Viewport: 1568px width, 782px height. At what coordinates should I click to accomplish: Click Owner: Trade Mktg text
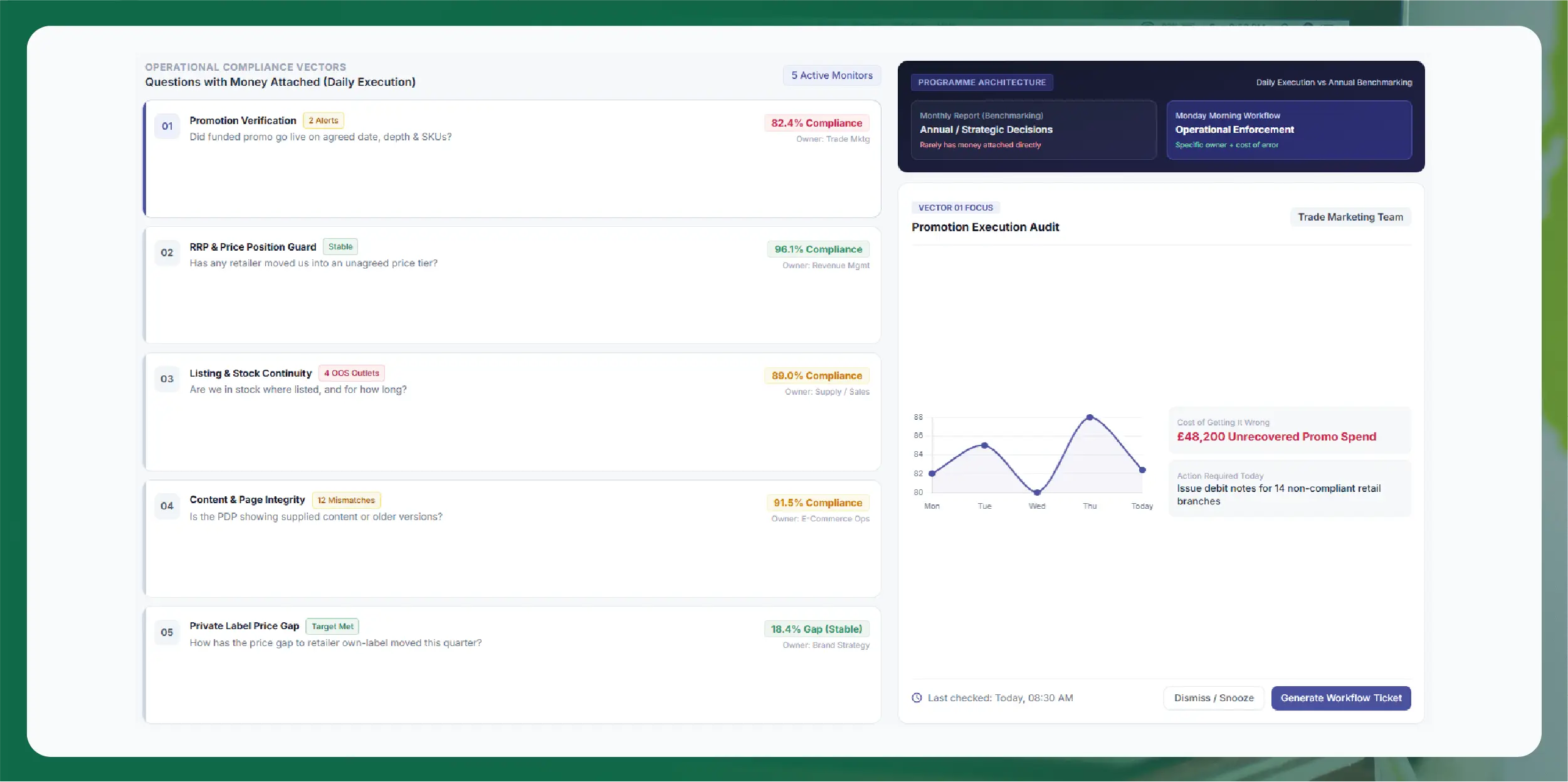tap(833, 139)
